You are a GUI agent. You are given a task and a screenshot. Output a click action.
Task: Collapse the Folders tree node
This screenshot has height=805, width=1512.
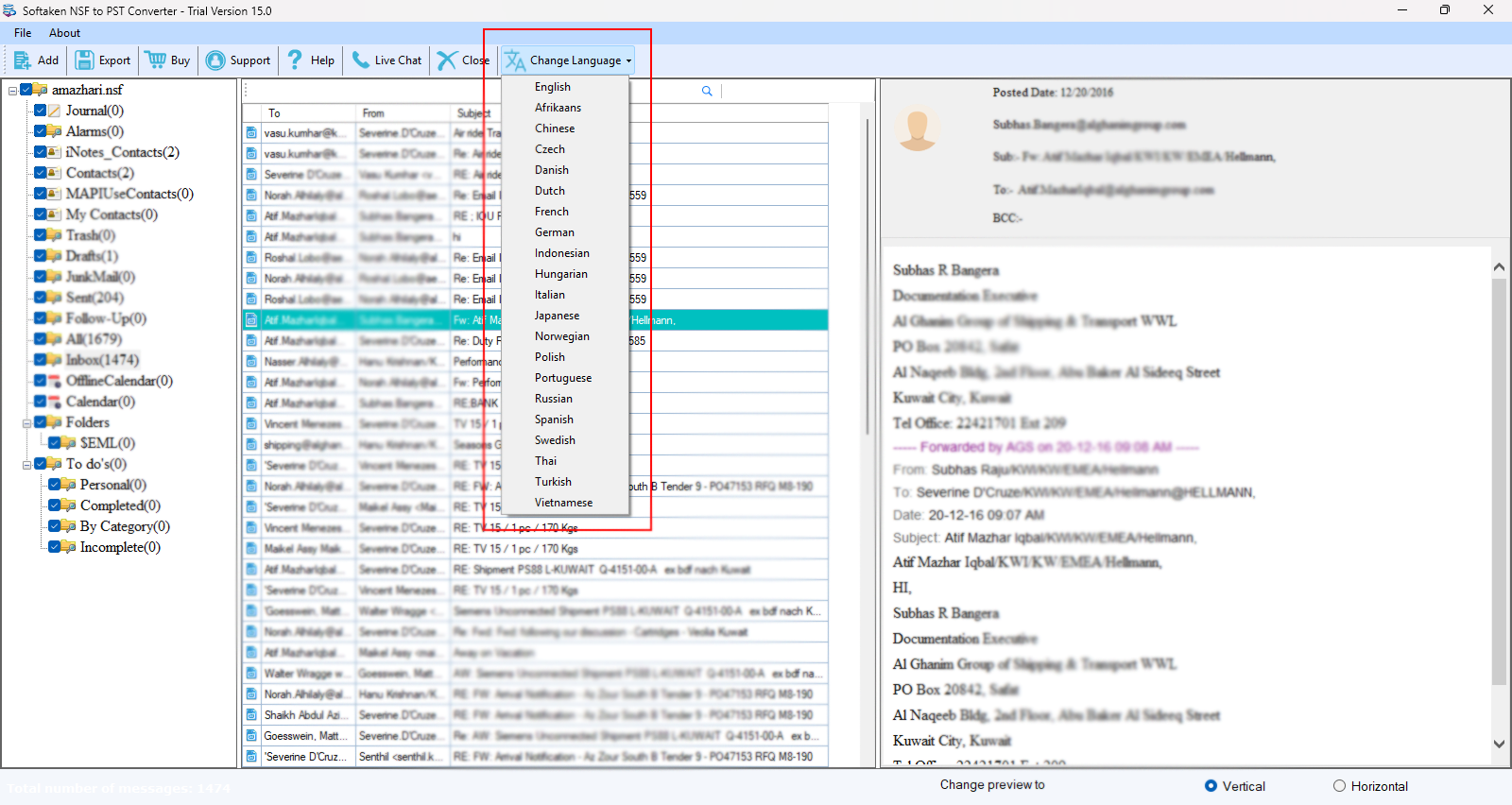point(26,423)
